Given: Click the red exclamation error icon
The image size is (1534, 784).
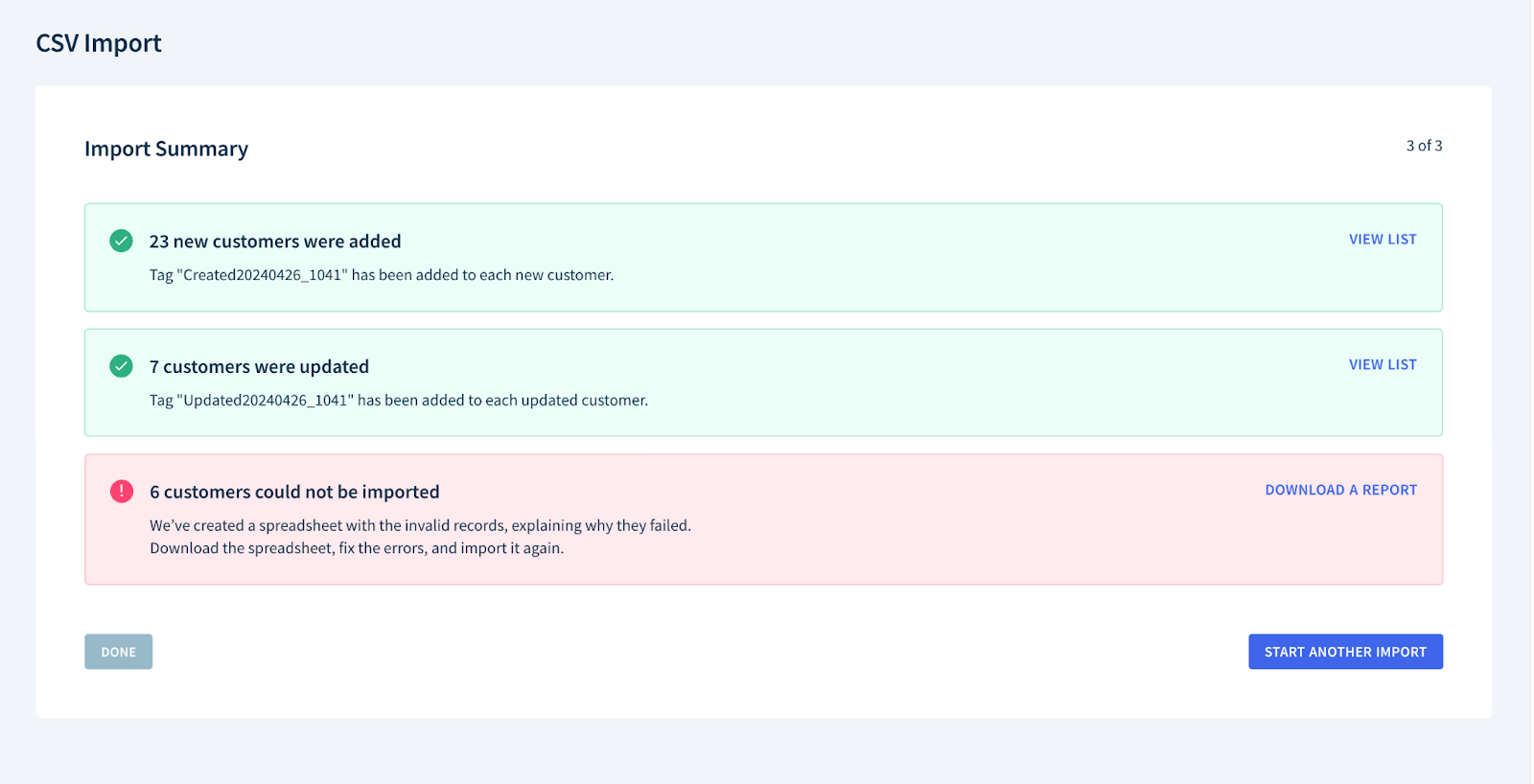Looking at the screenshot, I should pos(122,492).
